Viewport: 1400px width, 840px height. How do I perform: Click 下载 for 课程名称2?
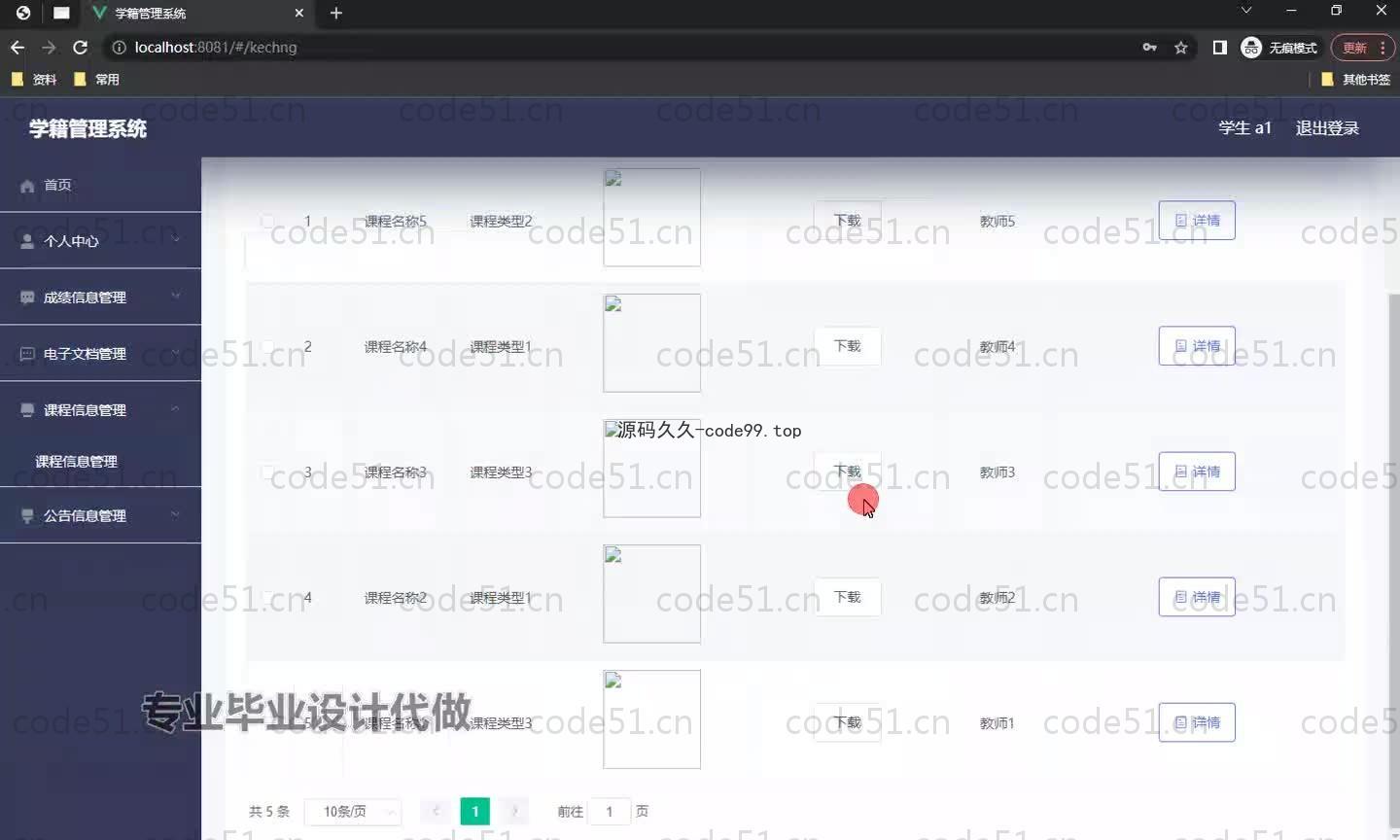(848, 597)
